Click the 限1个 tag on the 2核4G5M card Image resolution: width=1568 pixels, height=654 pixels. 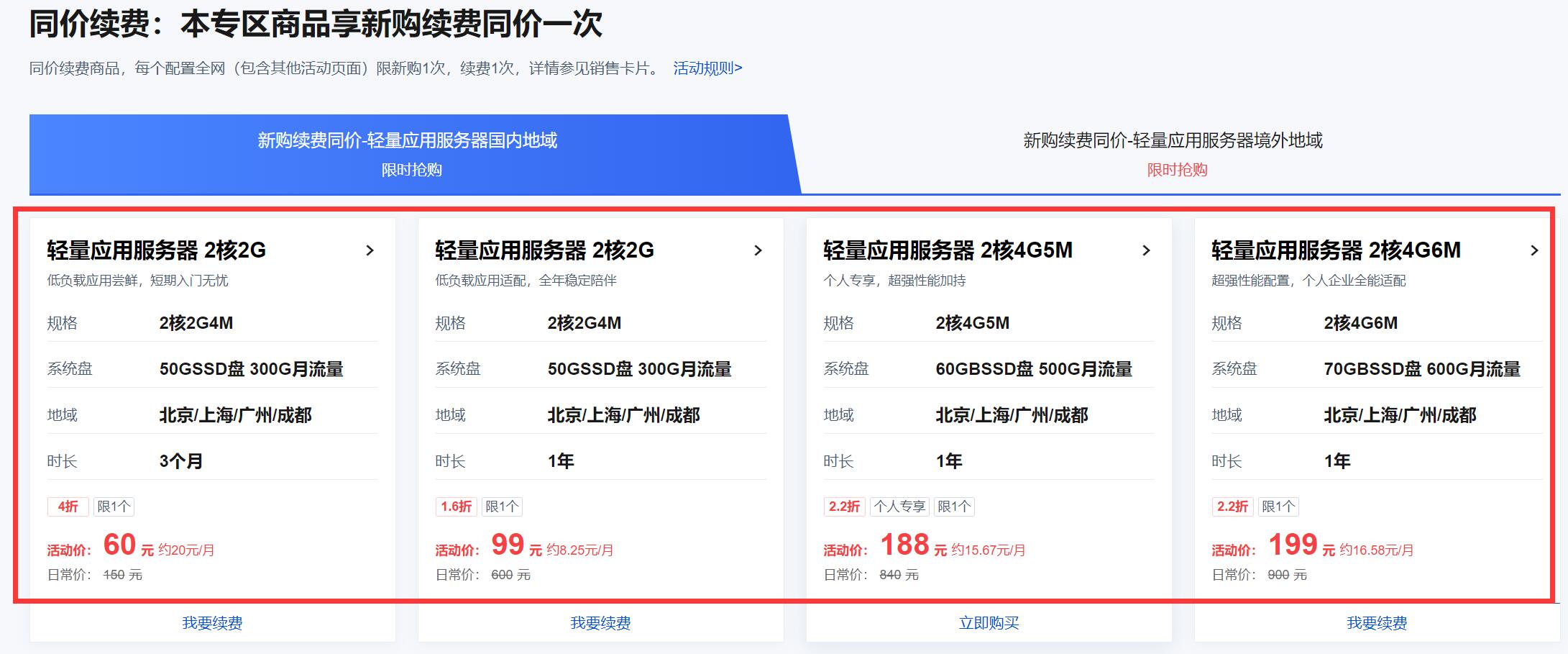coord(954,507)
